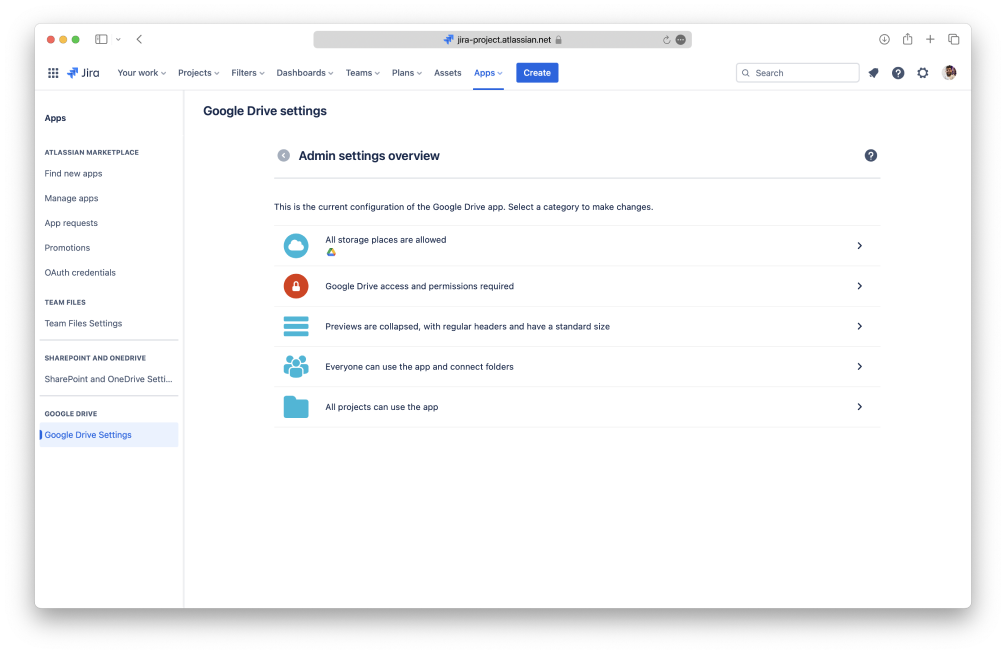The height and width of the screenshot is (654, 1006).
Task: Click the back arrow beside Admin settings overview
Action: click(x=284, y=156)
